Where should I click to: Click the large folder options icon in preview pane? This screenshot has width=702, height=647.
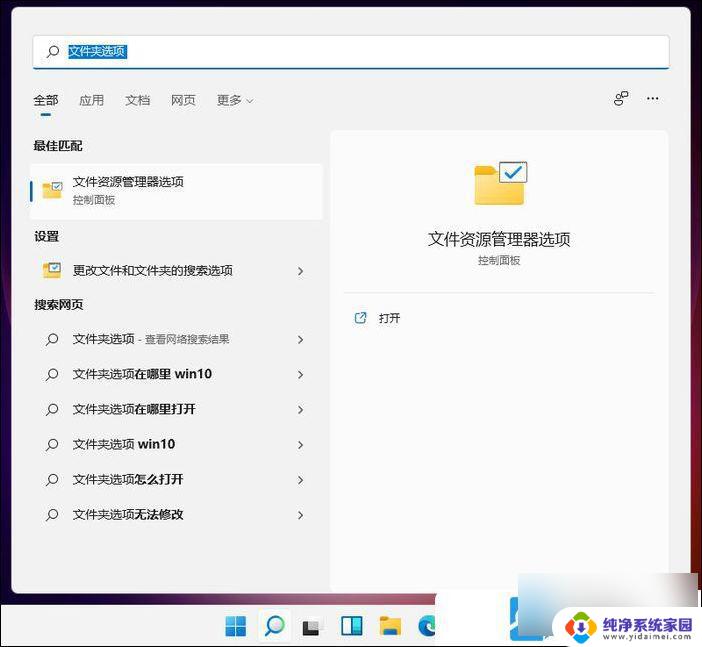point(499,185)
